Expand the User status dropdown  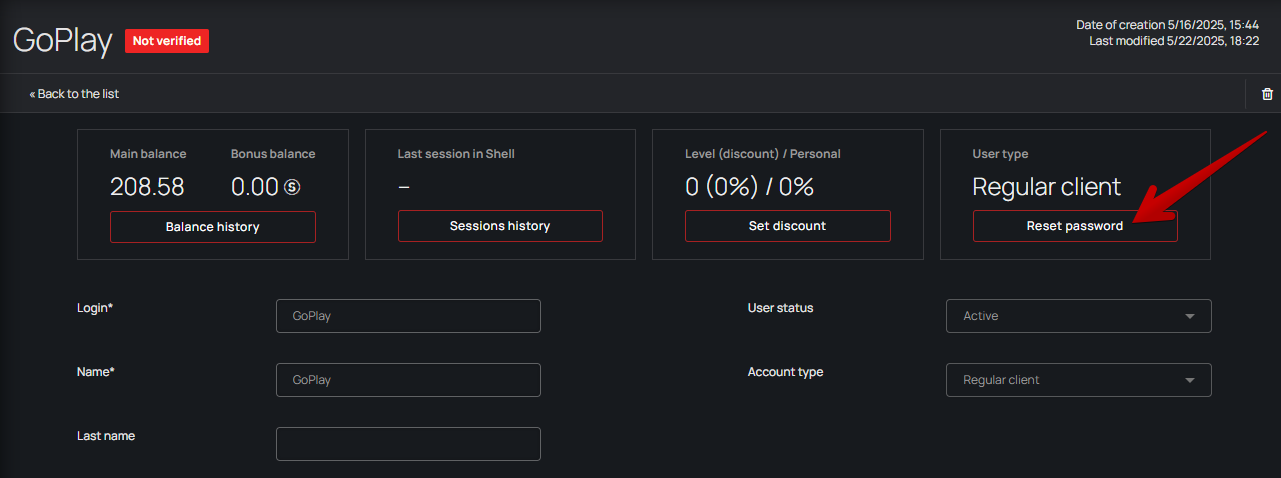coord(1078,316)
